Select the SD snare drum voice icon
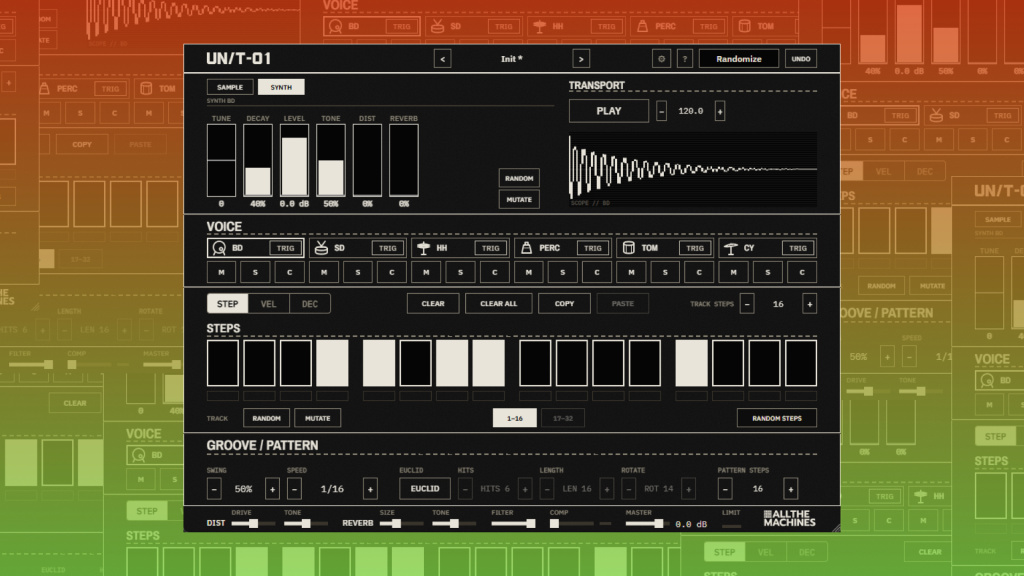This screenshot has width=1024, height=576. tap(321, 248)
